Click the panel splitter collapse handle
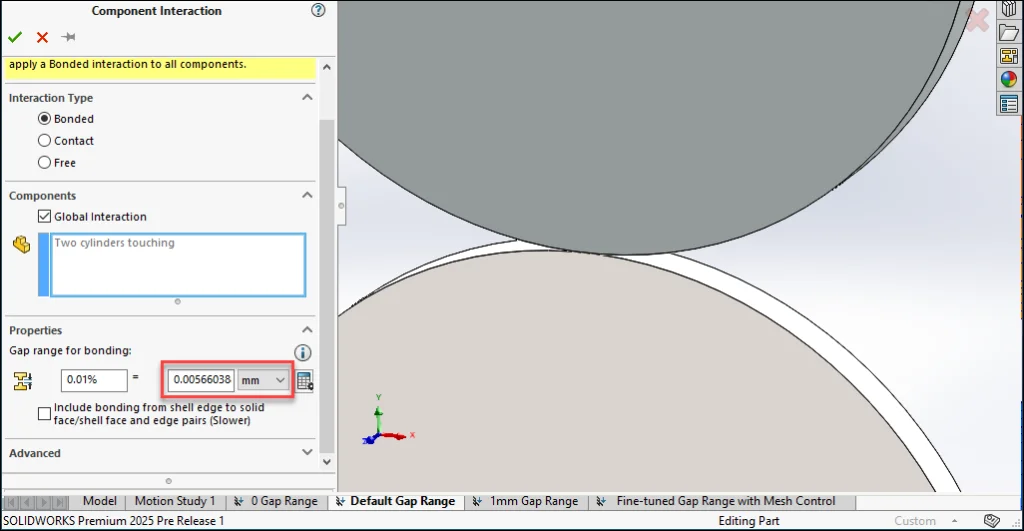The height and width of the screenshot is (531, 1024). point(341,206)
